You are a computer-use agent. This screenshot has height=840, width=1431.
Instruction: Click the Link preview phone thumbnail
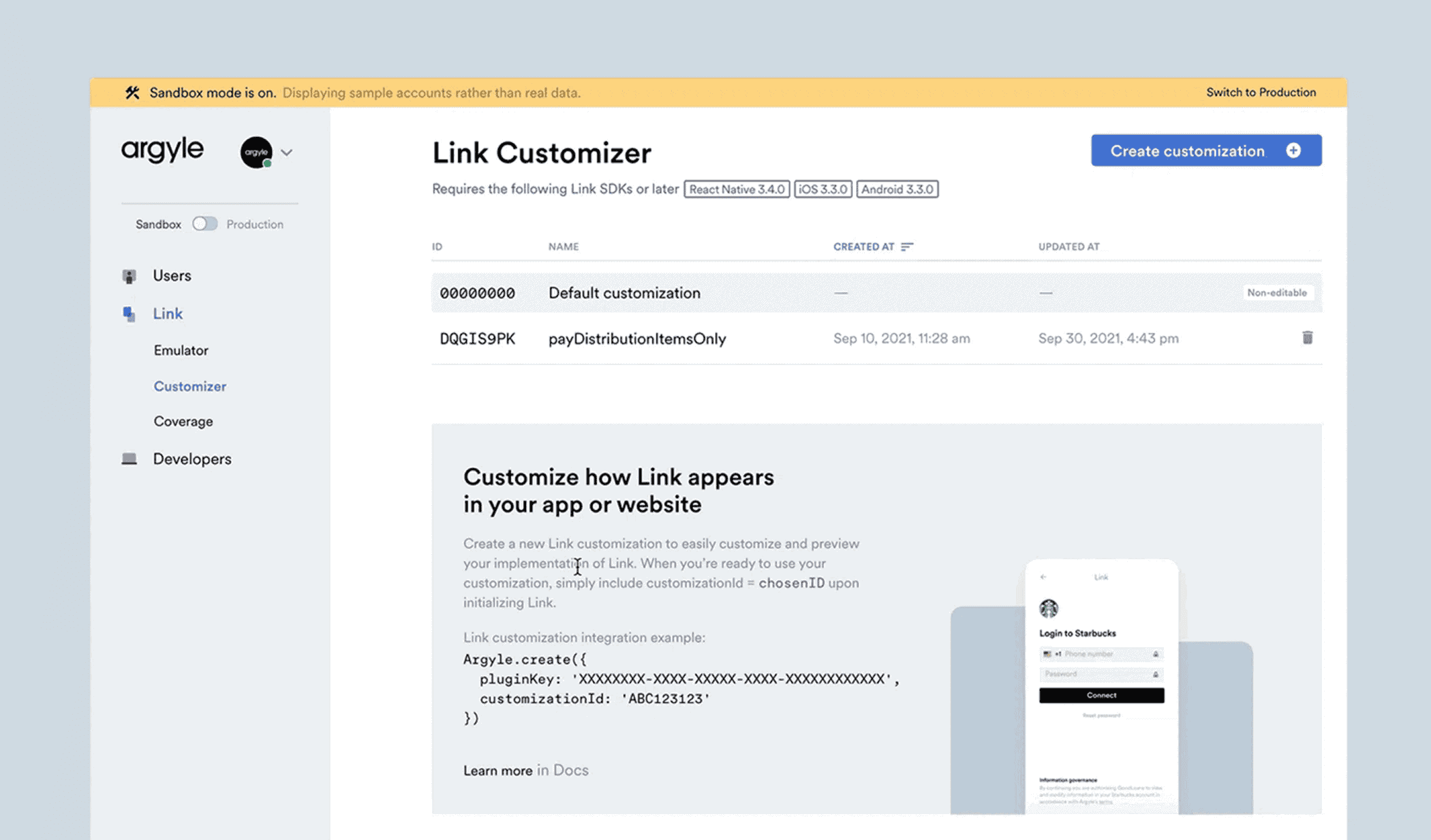pos(1101,687)
